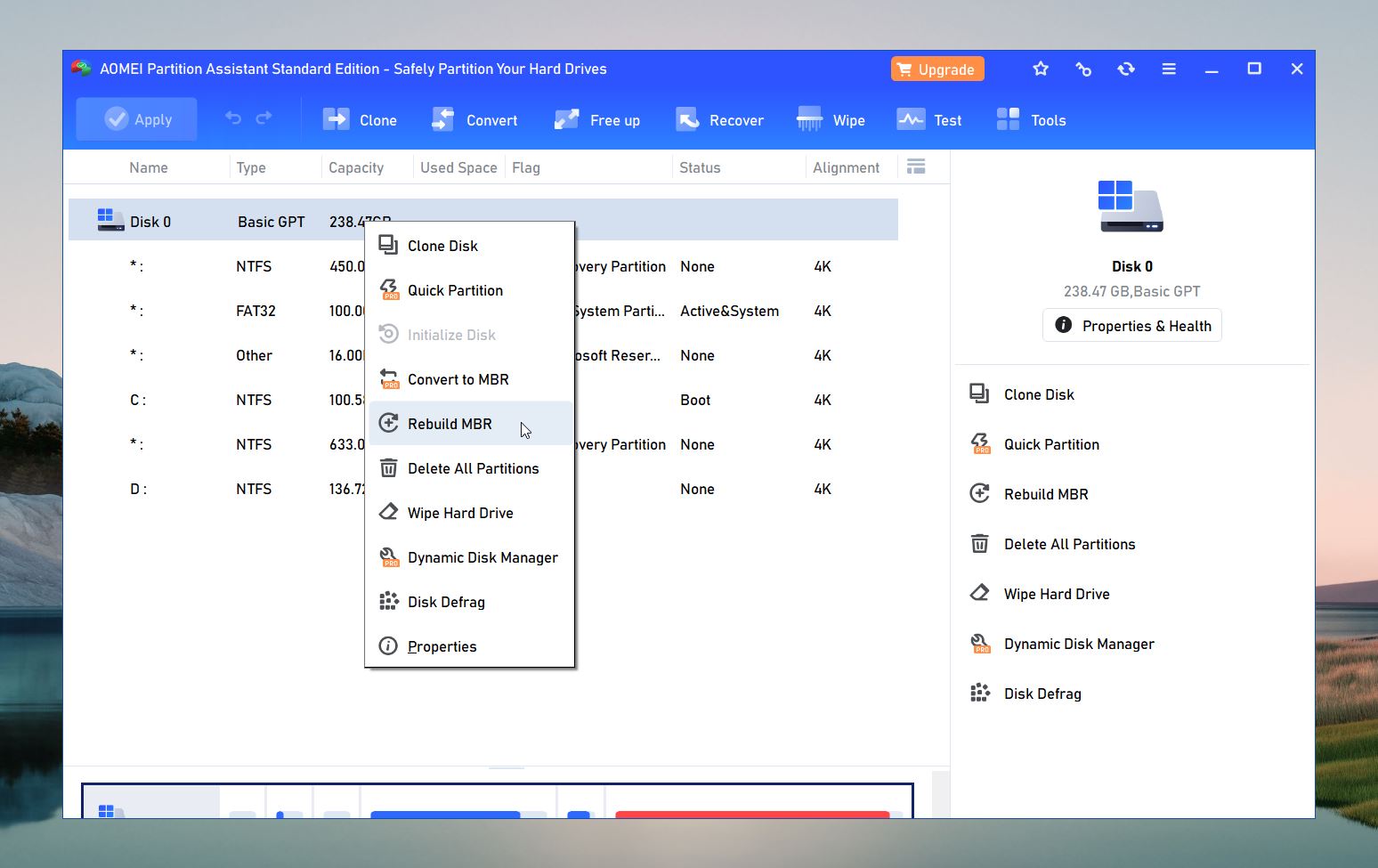Click the star favorite icon in title bar

(1041, 69)
